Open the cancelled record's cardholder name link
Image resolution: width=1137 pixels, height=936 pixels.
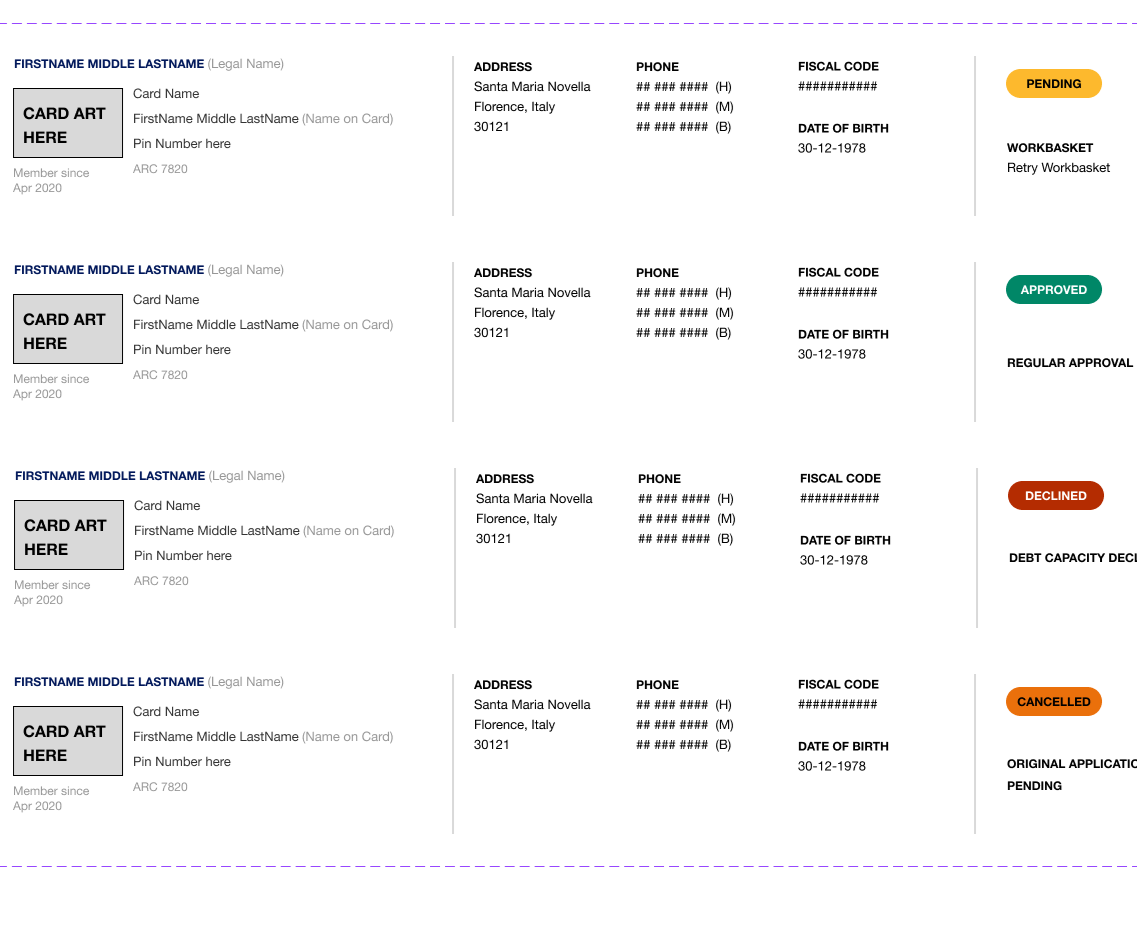[108, 681]
